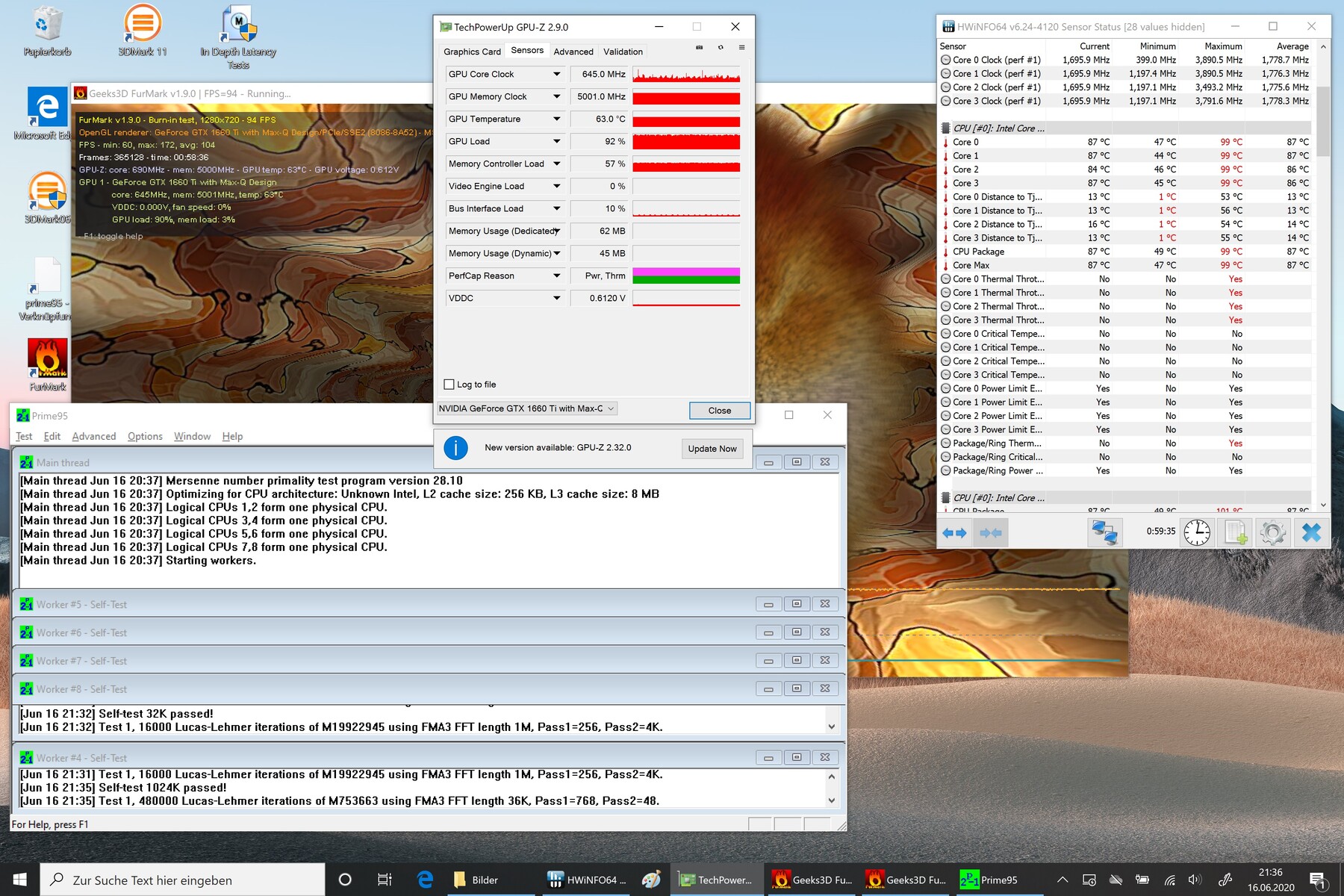This screenshot has height=896, width=1344.
Task: Select the Microsoft Edge desktop icon
Action: tap(46, 113)
